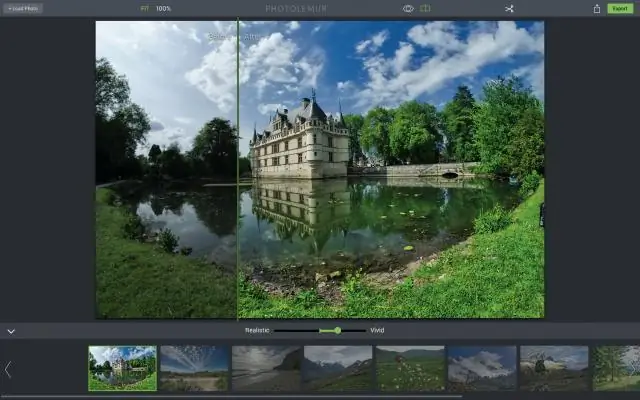Select the green meadow flowers thumbnail
This screenshot has width=640, height=400.
click(410, 368)
